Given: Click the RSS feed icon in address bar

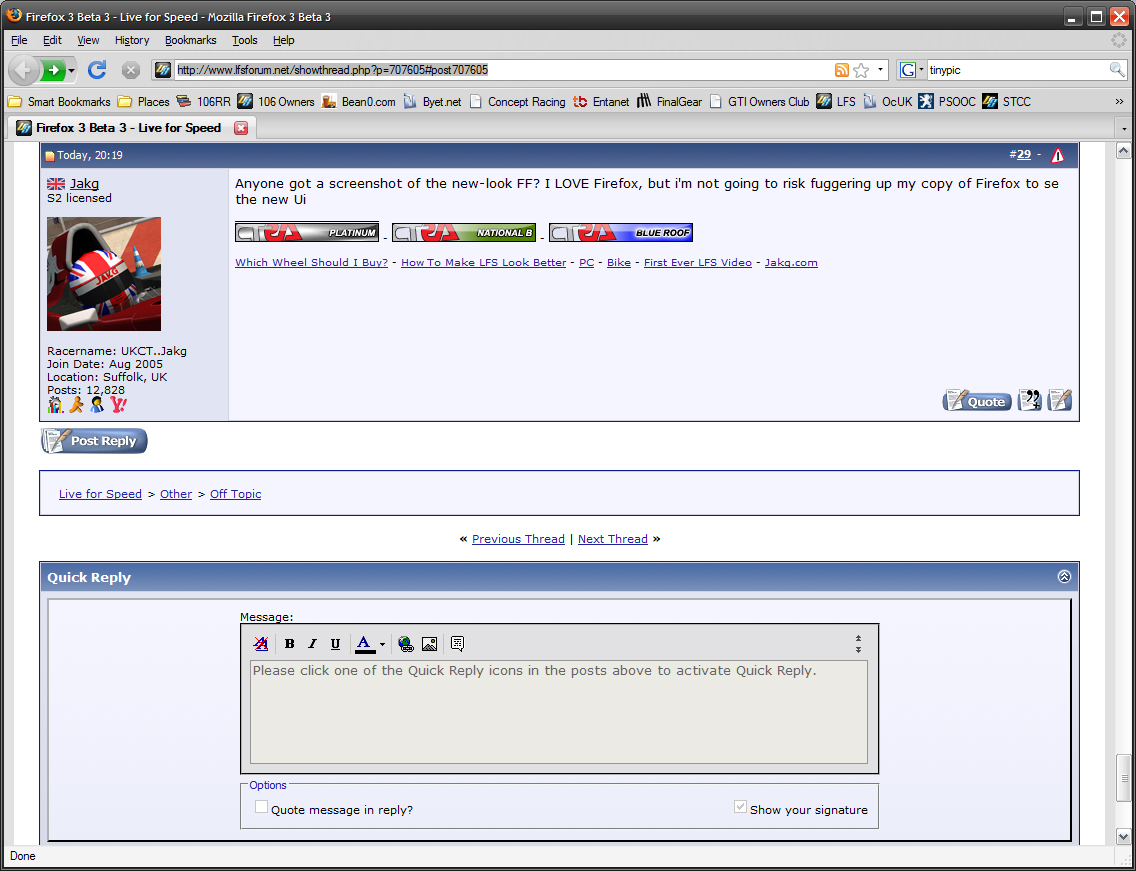Looking at the screenshot, I should (x=842, y=70).
